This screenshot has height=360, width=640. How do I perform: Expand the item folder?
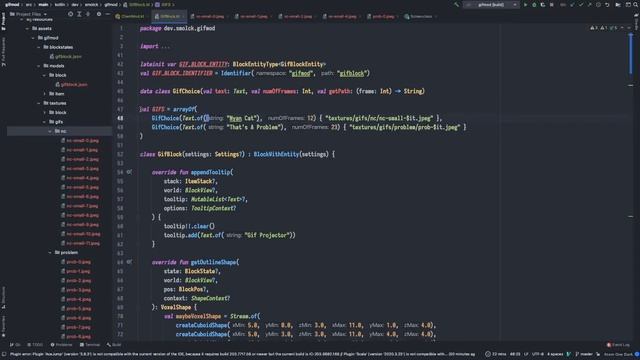point(44,94)
